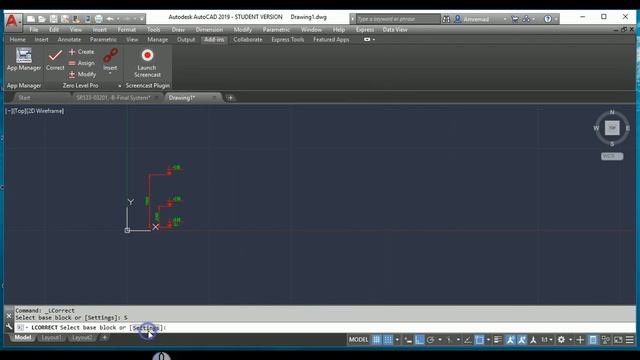Click the Clean Screen icon in status bar
Screen dimensions: 640x360
[618, 340]
